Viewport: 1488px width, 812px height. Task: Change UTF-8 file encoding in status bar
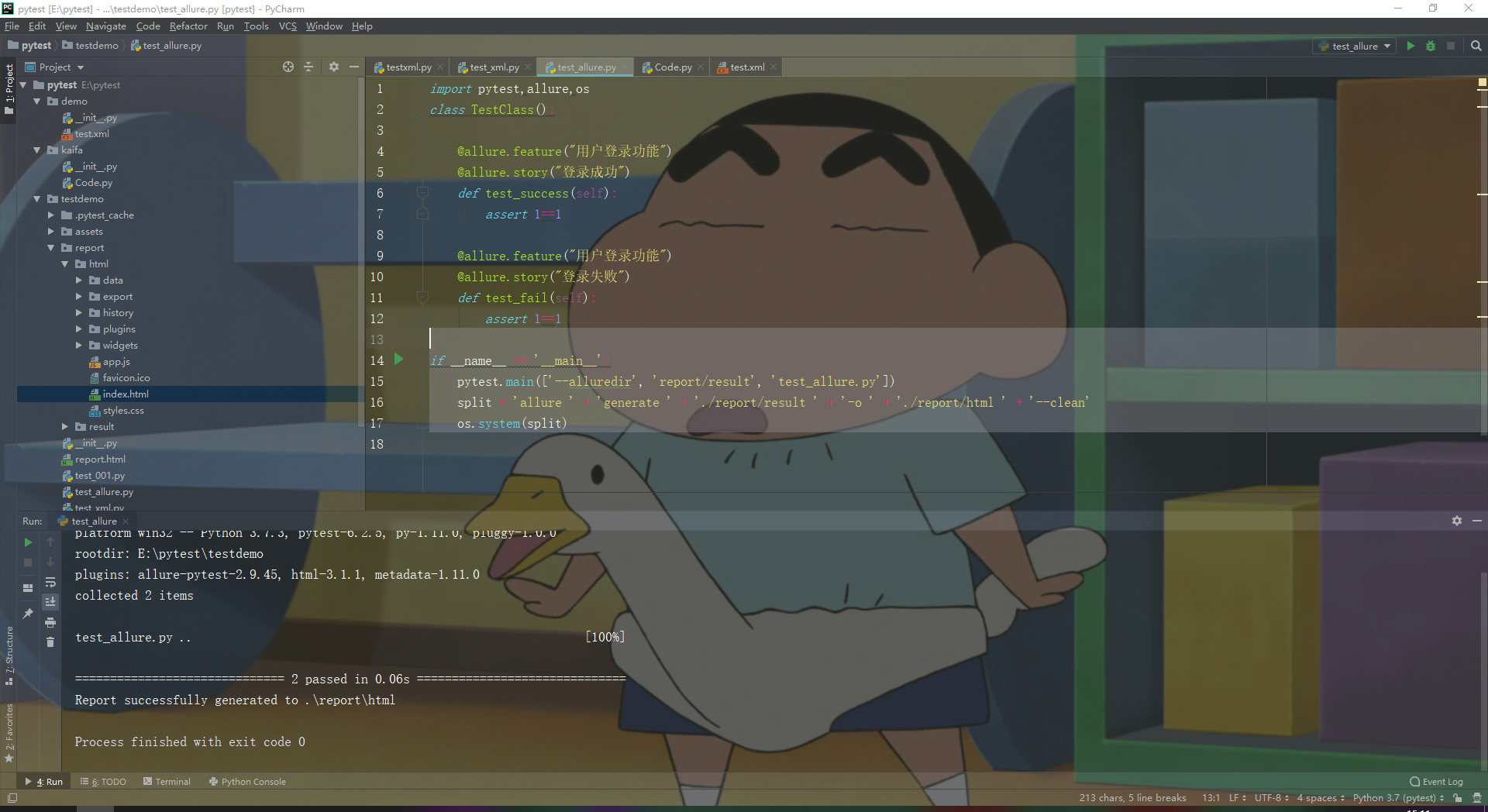(1272, 798)
